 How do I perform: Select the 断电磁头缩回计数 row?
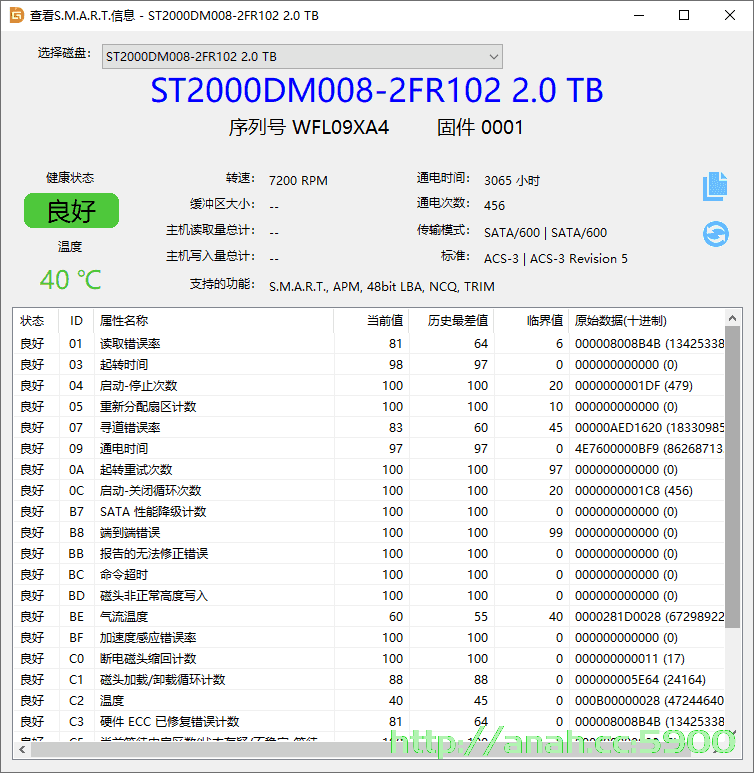(369, 659)
